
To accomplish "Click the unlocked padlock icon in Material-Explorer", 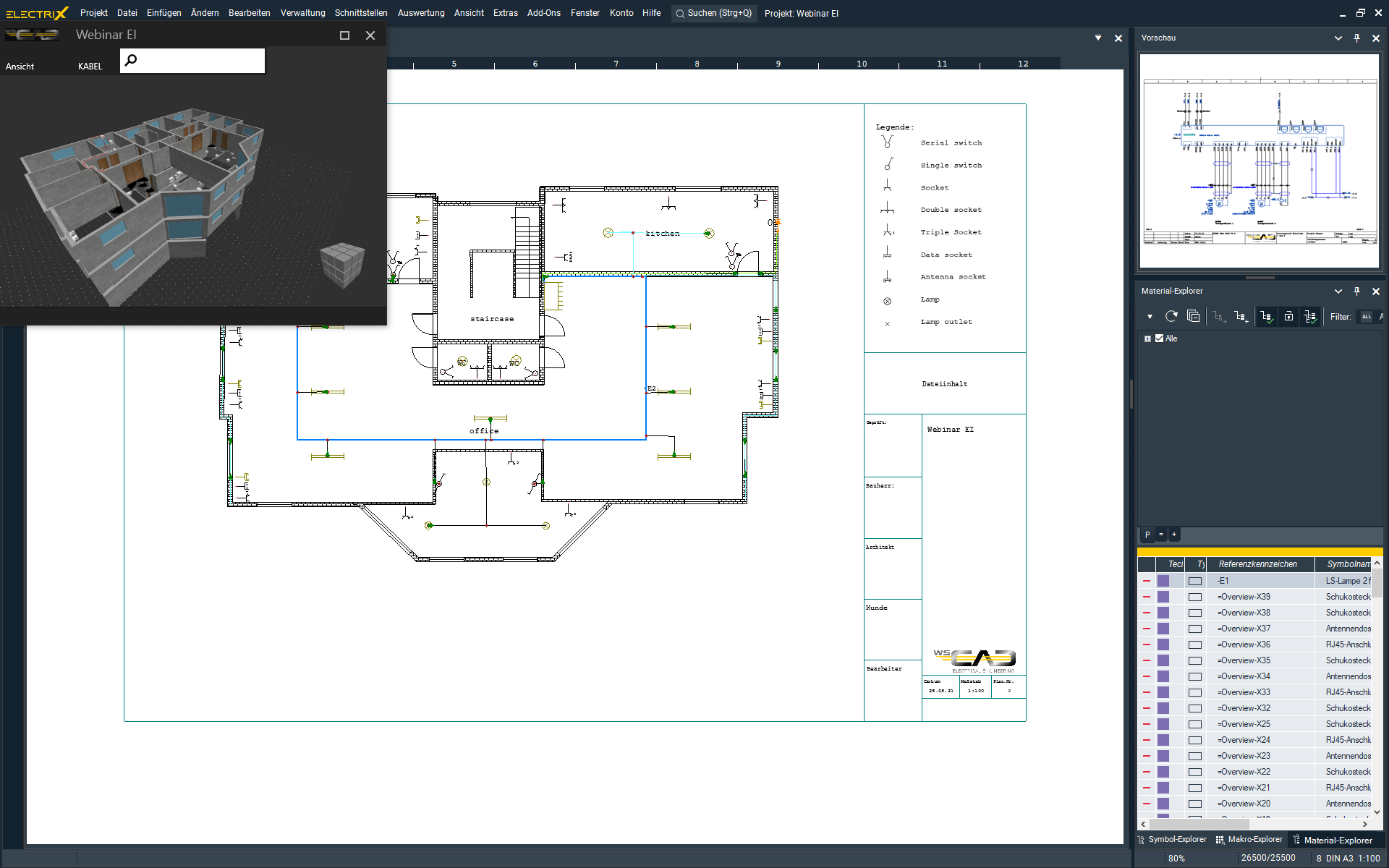I will tap(1288, 316).
